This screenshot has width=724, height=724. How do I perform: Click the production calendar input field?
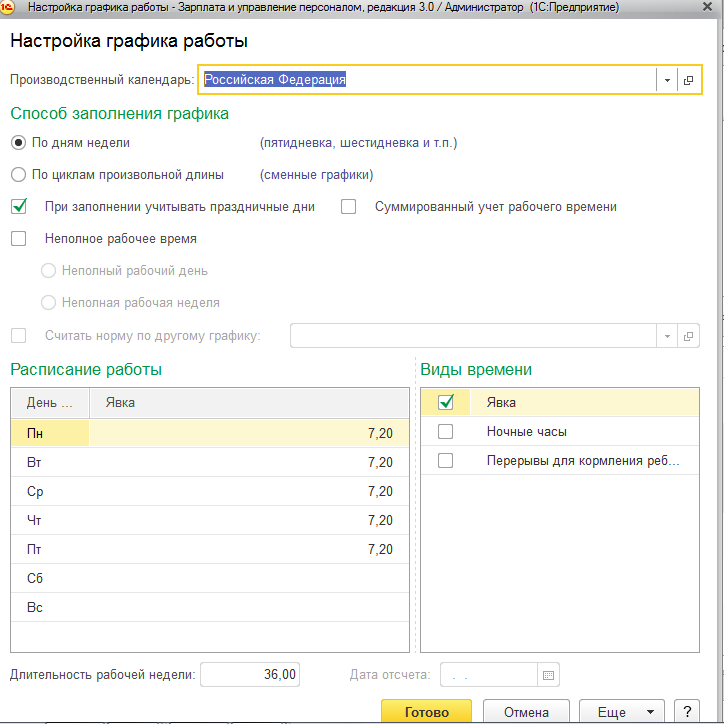pos(428,80)
